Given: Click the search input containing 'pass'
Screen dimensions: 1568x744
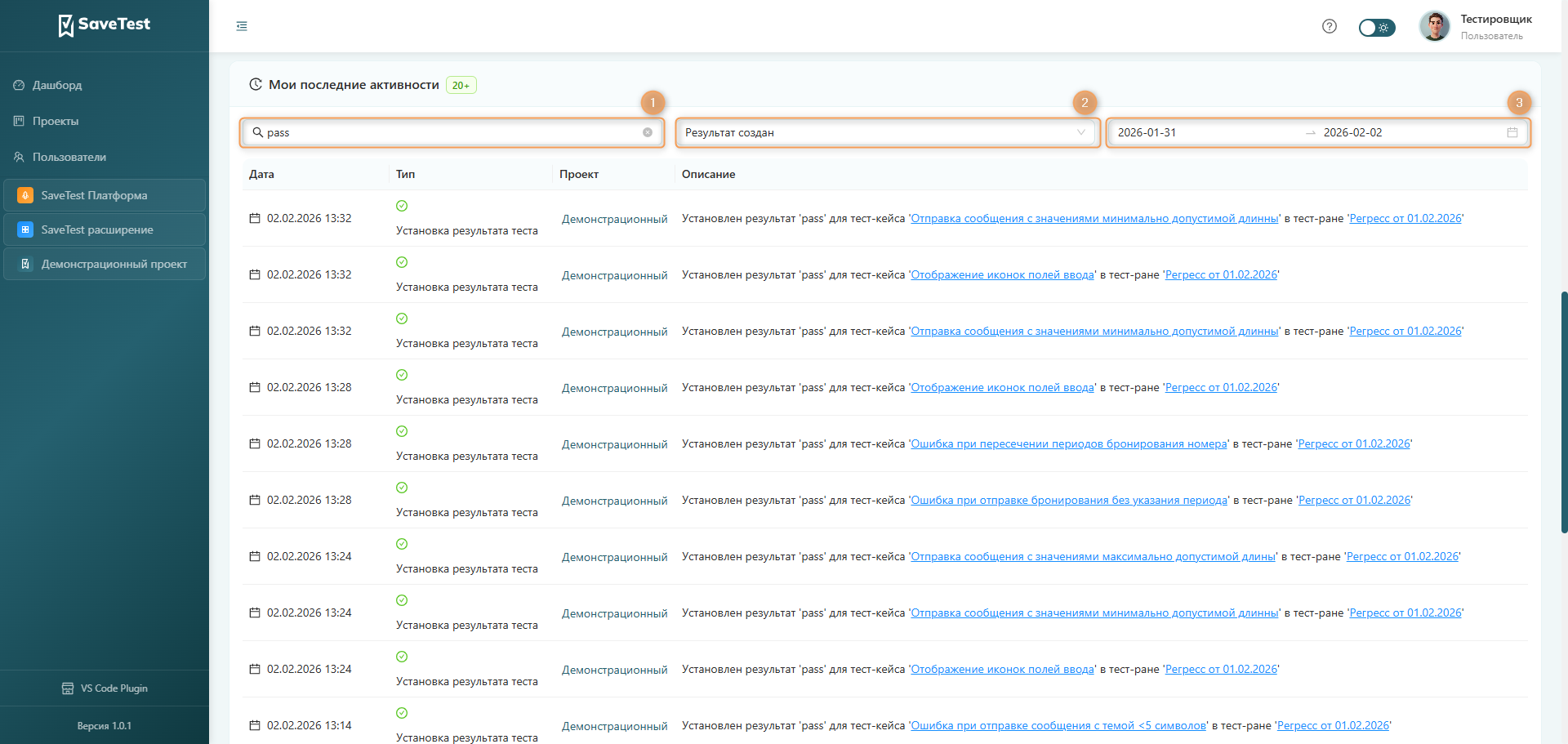Looking at the screenshot, I should tap(449, 132).
